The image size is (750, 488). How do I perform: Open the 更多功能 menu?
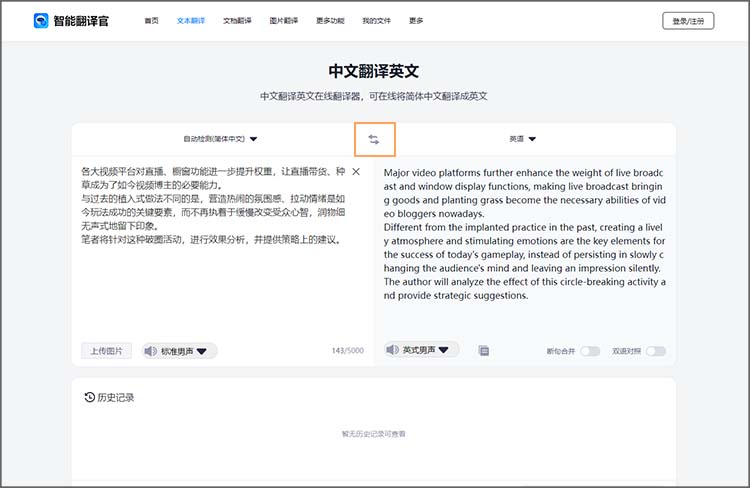point(330,20)
